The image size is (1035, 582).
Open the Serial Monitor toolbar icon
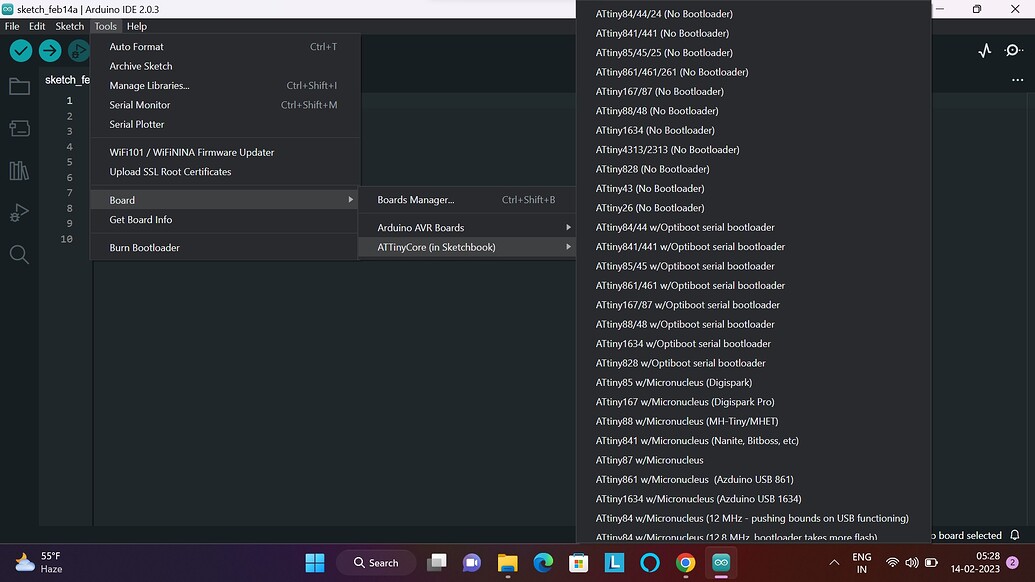coord(1013,51)
